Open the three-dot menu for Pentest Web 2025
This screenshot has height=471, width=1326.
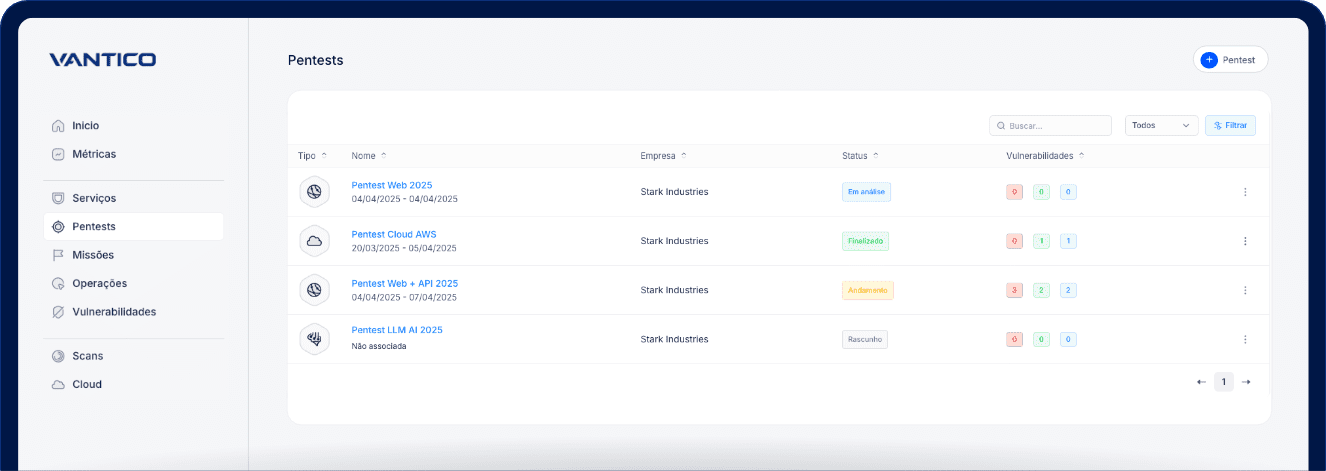pos(1245,192)
